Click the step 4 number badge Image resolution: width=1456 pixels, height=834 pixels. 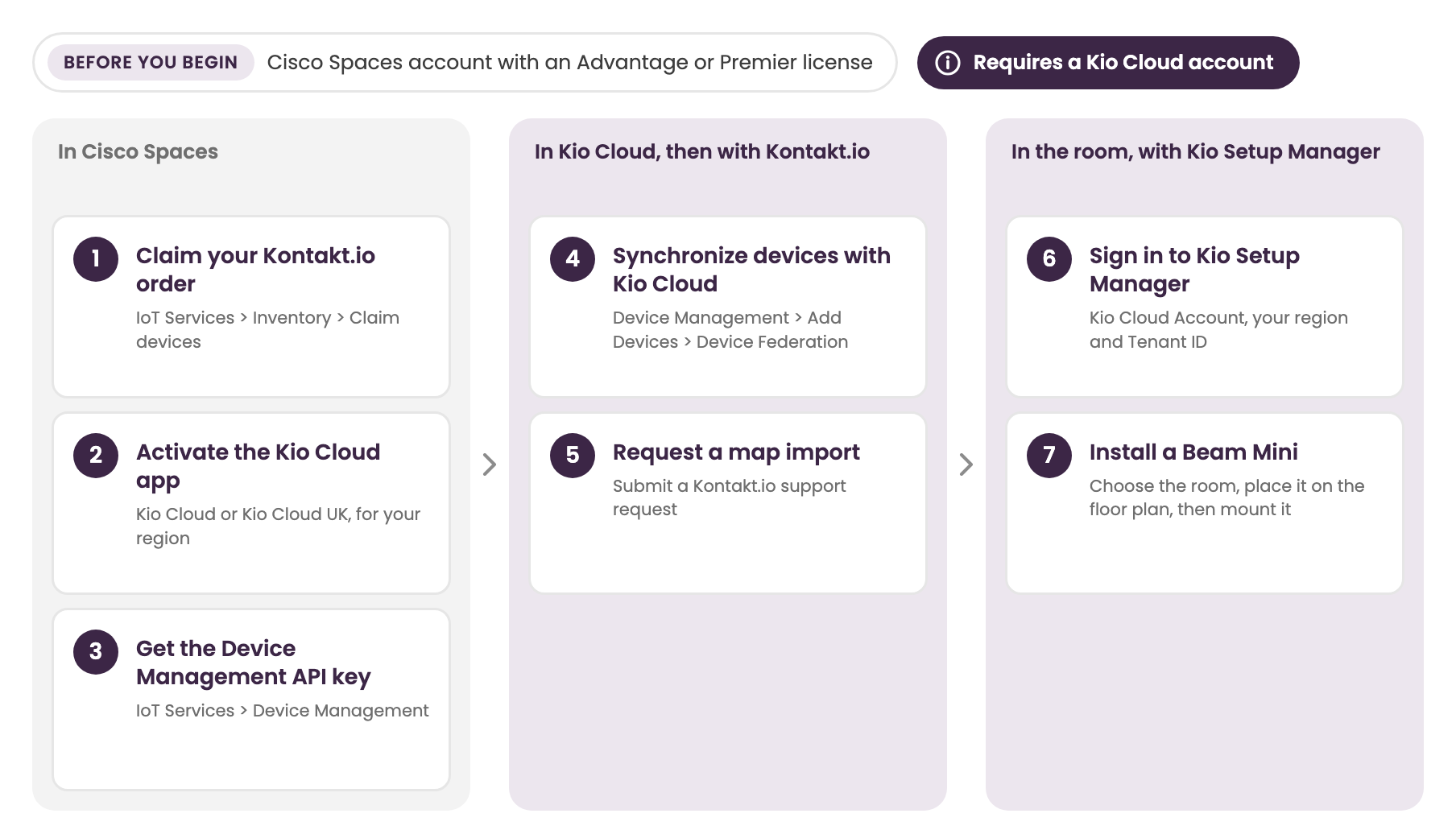573,259
